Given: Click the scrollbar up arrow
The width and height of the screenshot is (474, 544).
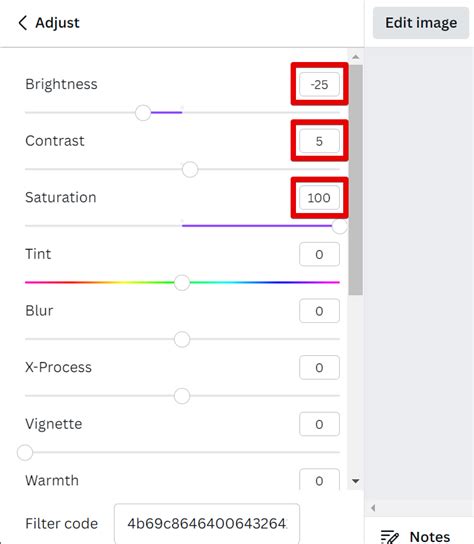Looking at the screenshot, I should click(355, 57).
